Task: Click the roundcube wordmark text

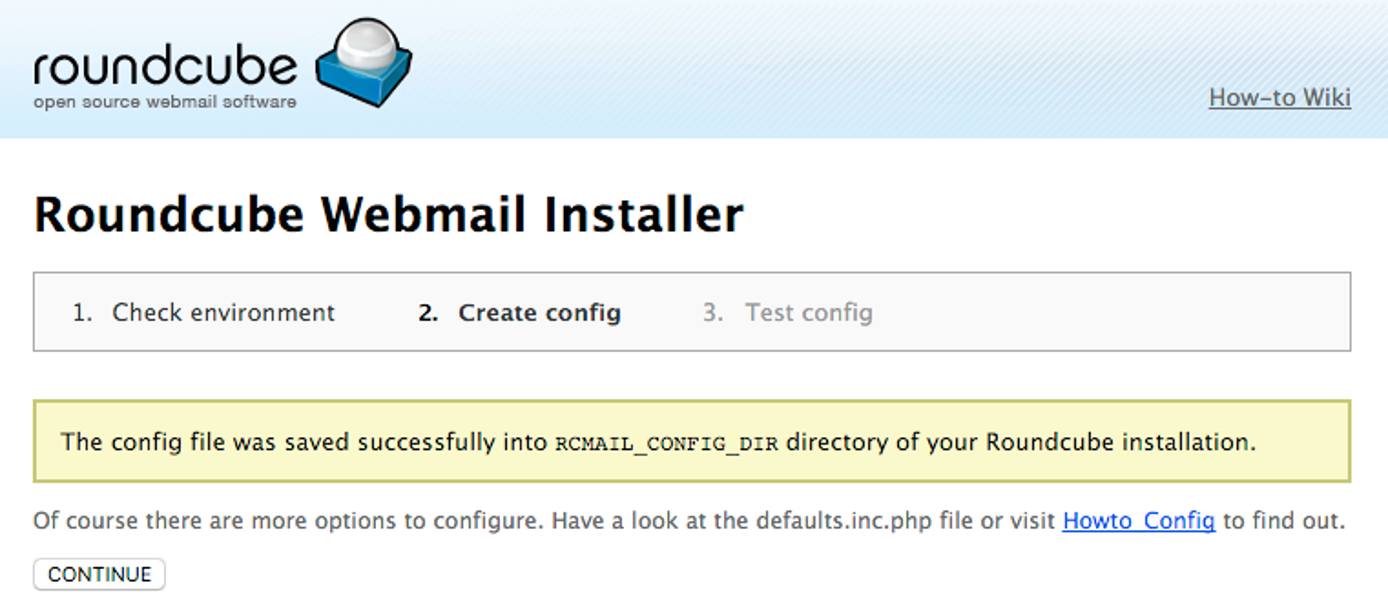Action: (x=165, y=66)
